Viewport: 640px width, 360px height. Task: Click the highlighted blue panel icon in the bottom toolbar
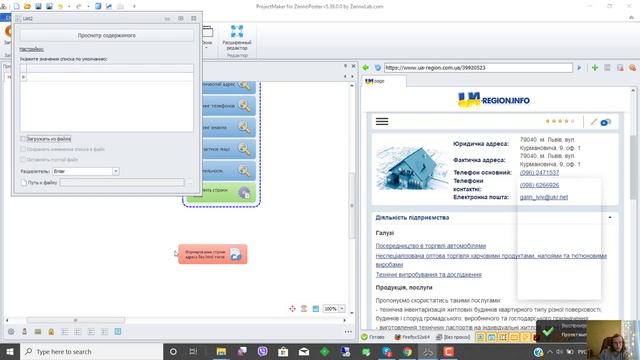coord(118,331)
